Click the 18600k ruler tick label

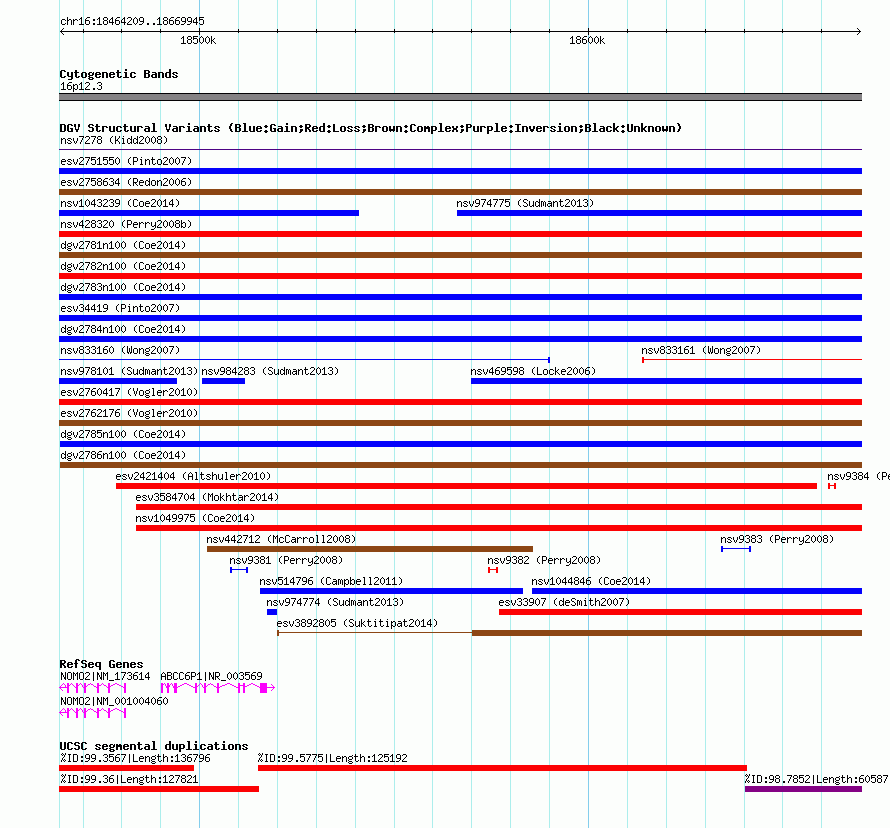[587, 40]
